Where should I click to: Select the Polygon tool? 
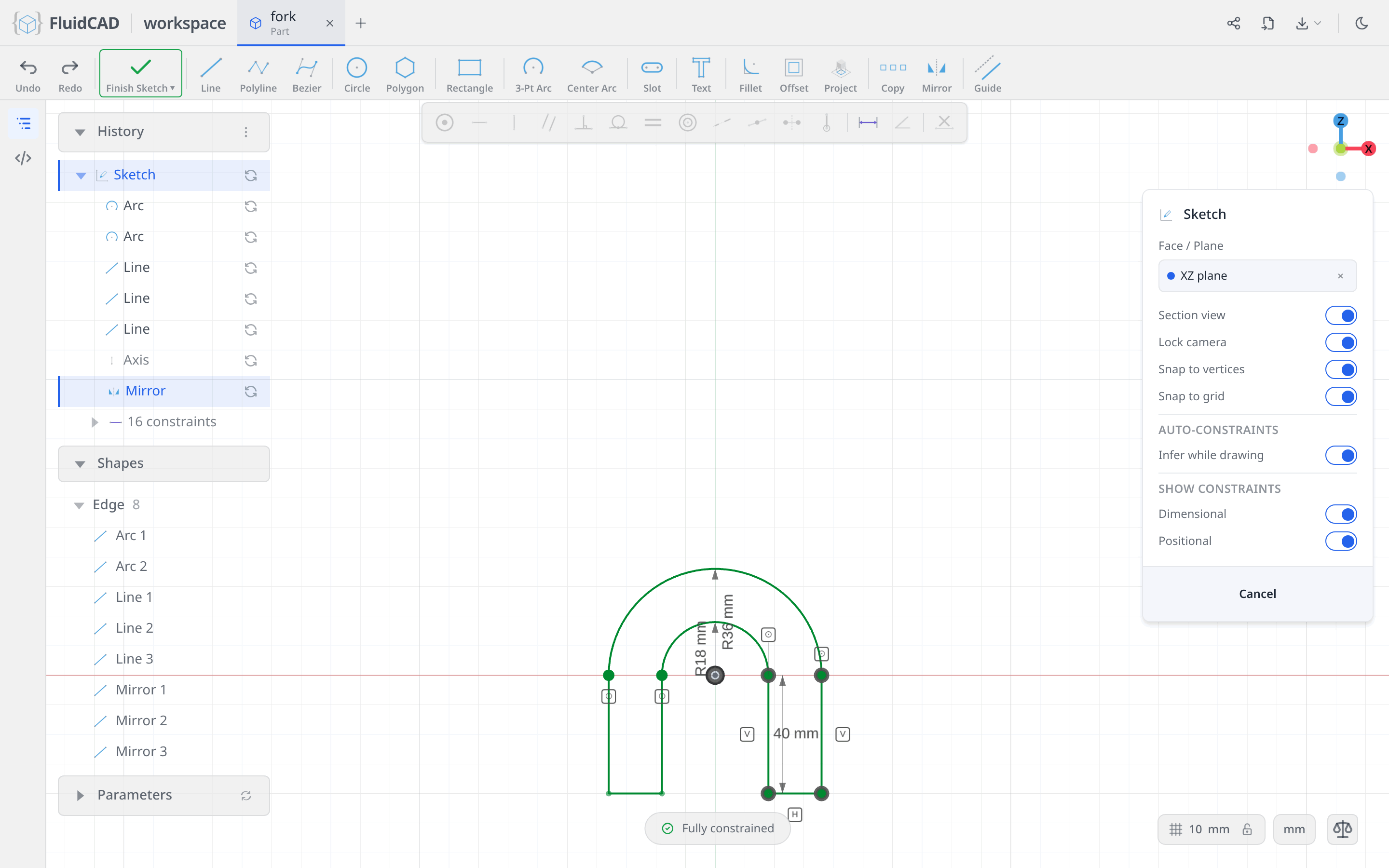click(x=405, y=74)
